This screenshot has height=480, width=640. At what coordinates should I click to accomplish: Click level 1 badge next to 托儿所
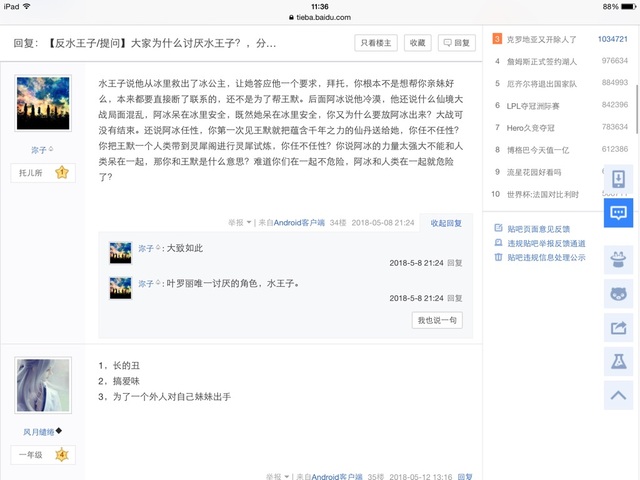click(x=61, y=172)
